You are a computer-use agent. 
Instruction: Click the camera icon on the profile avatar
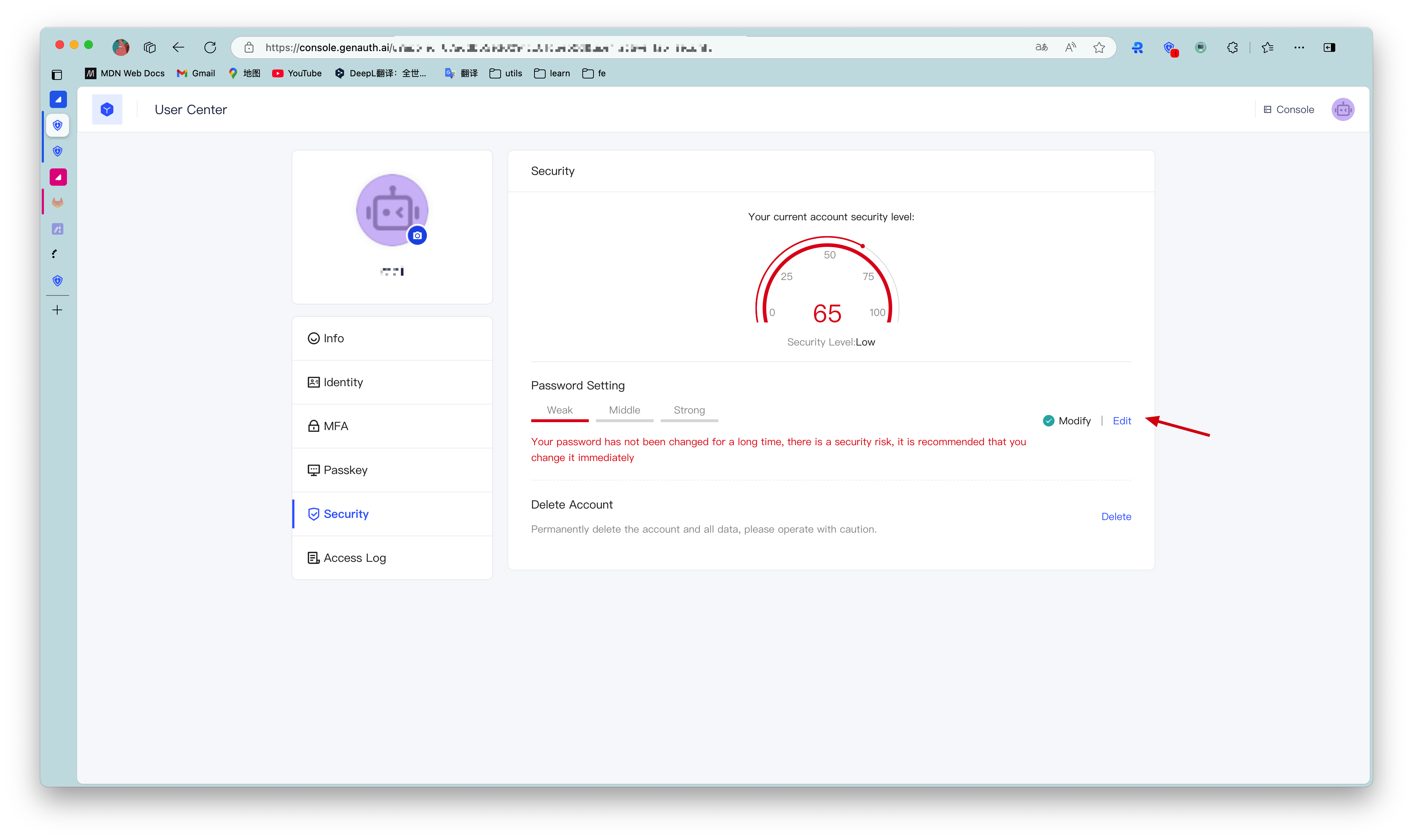(417, 235)
